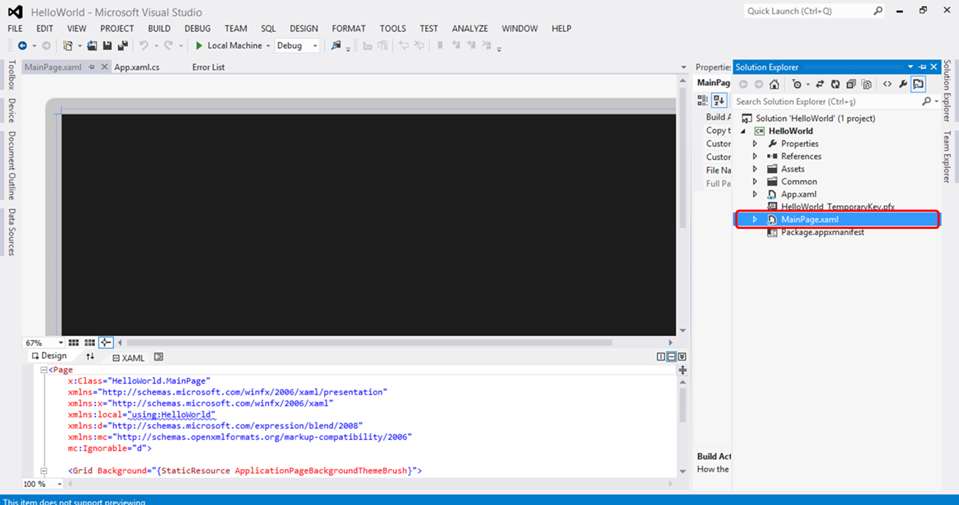Click the New Project toolbar icon
The width and height of the screenshot is (959, 505).
[x=68, y=46]
